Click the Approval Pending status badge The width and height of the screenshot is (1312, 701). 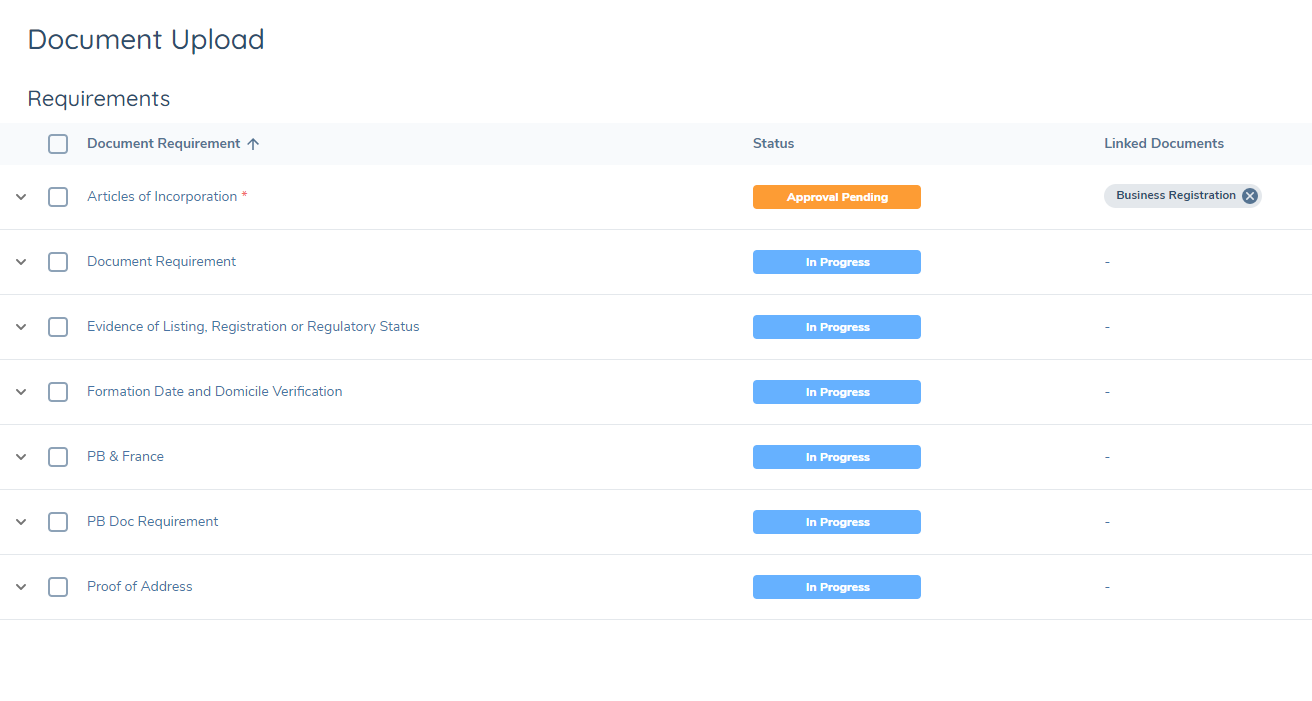(836, 197)
